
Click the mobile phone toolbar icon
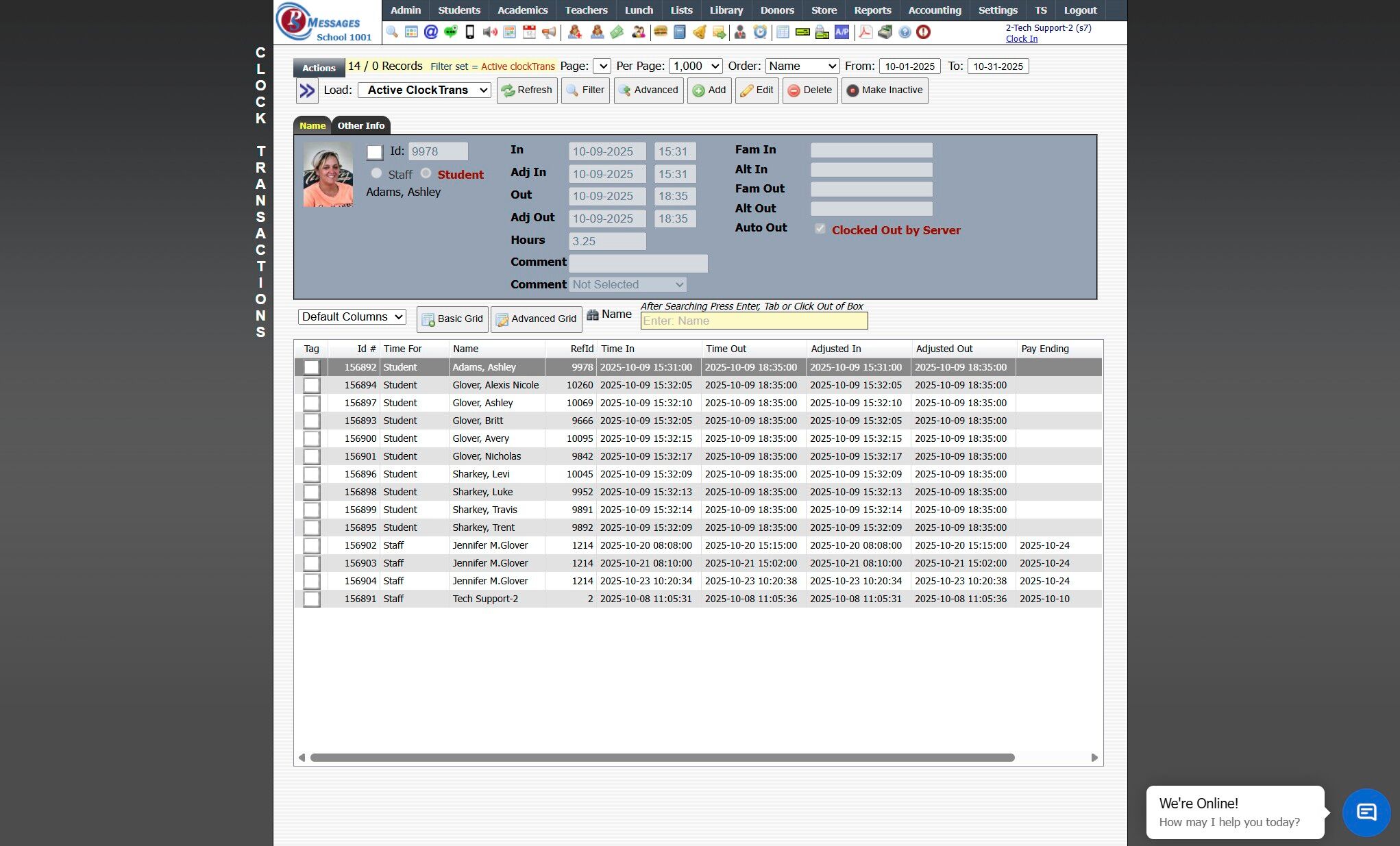[x=470, y=32]
